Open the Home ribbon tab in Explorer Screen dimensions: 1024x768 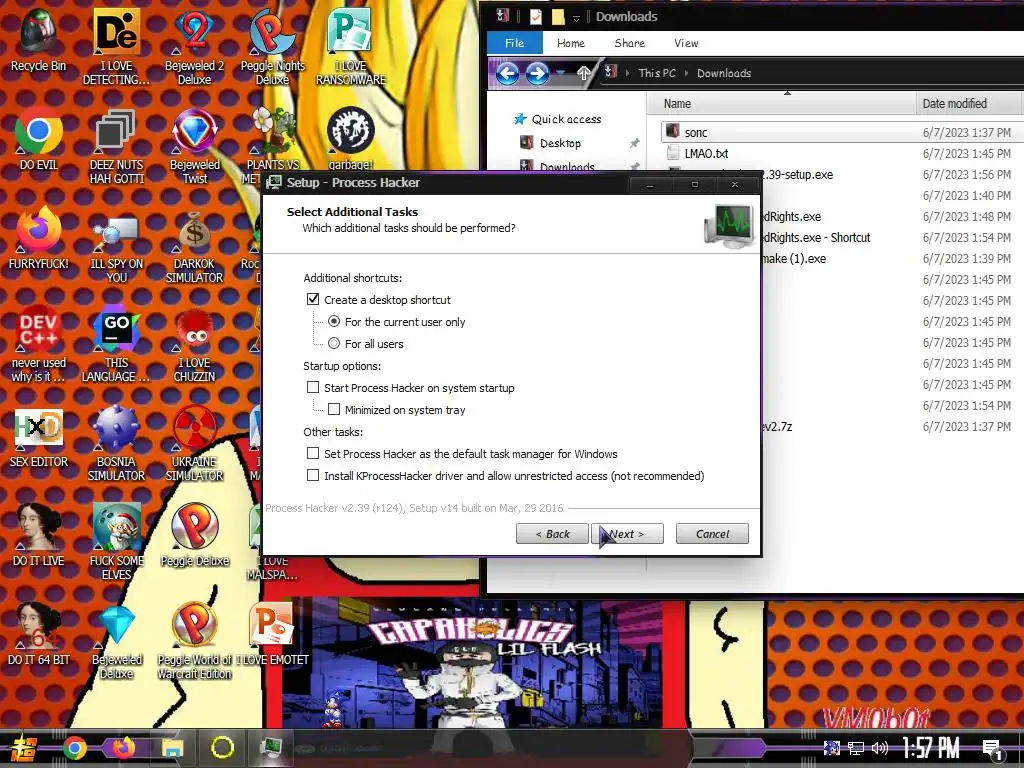click(x=571, y=43)
